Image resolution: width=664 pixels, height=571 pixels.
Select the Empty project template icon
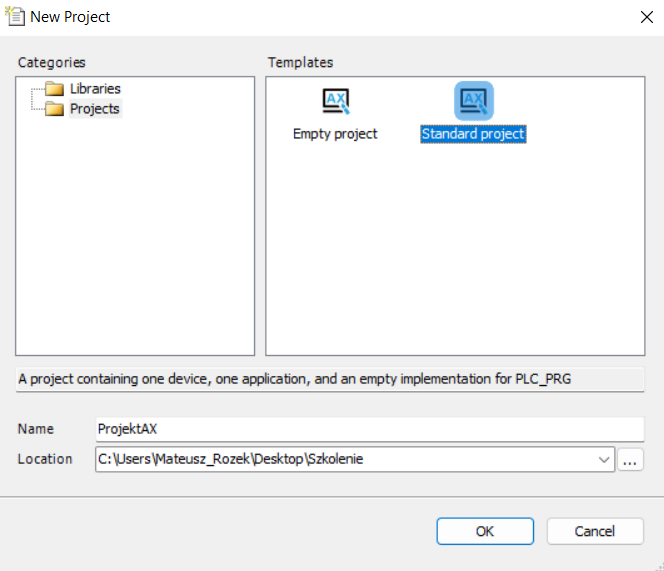click(335, 101)
